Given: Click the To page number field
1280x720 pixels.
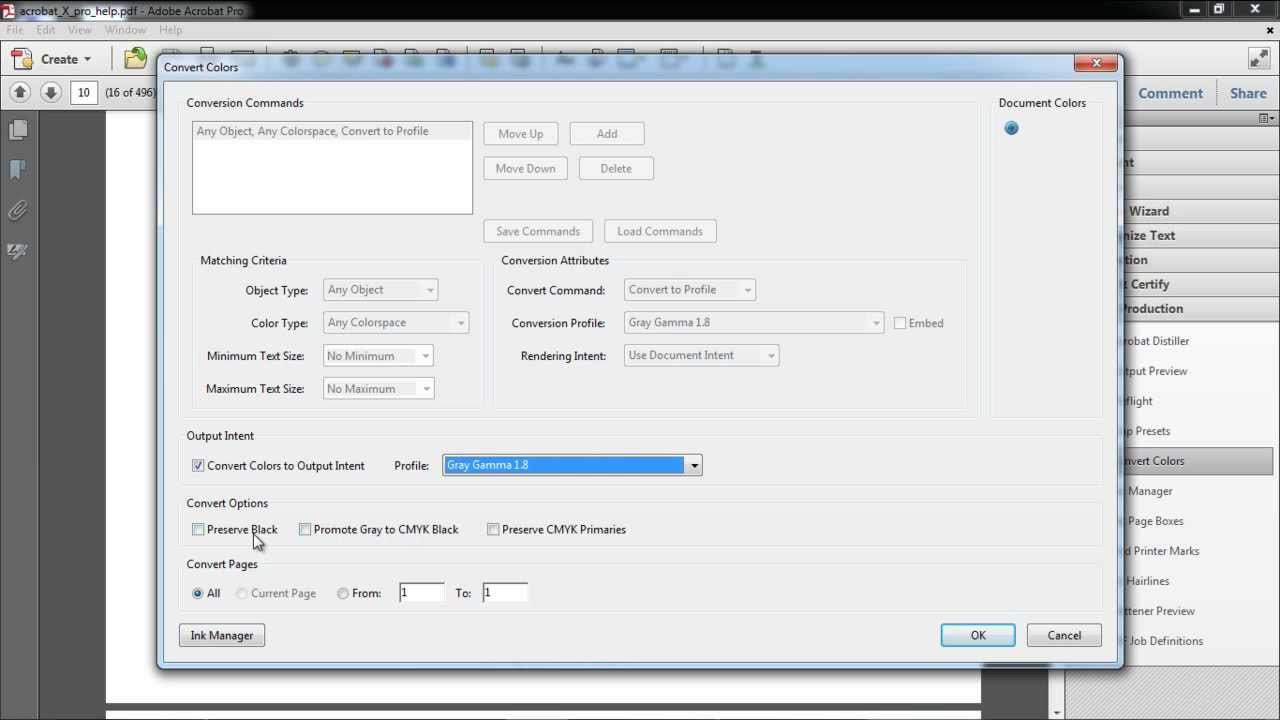Looking at the screenshot, I should pos(505,593).
